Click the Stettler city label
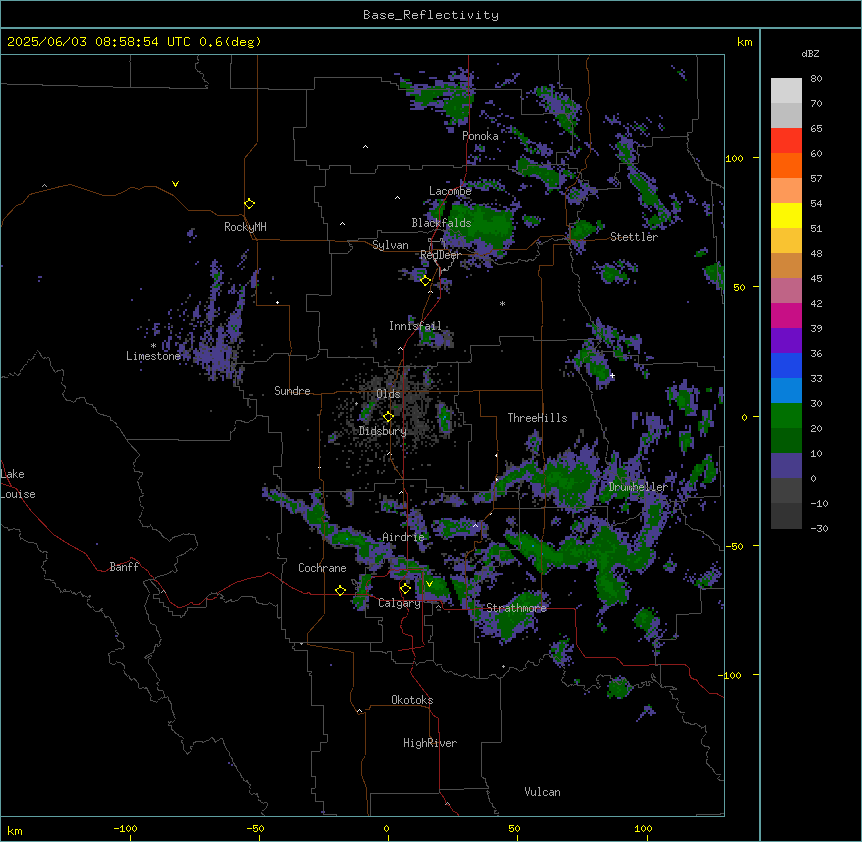 [x=633, y=237]
